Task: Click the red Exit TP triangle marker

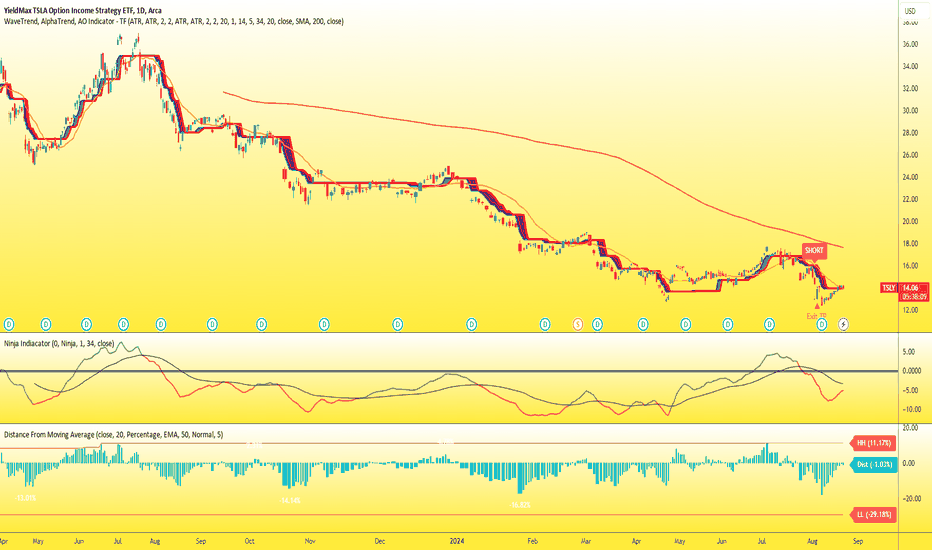Action: [817, 306]
